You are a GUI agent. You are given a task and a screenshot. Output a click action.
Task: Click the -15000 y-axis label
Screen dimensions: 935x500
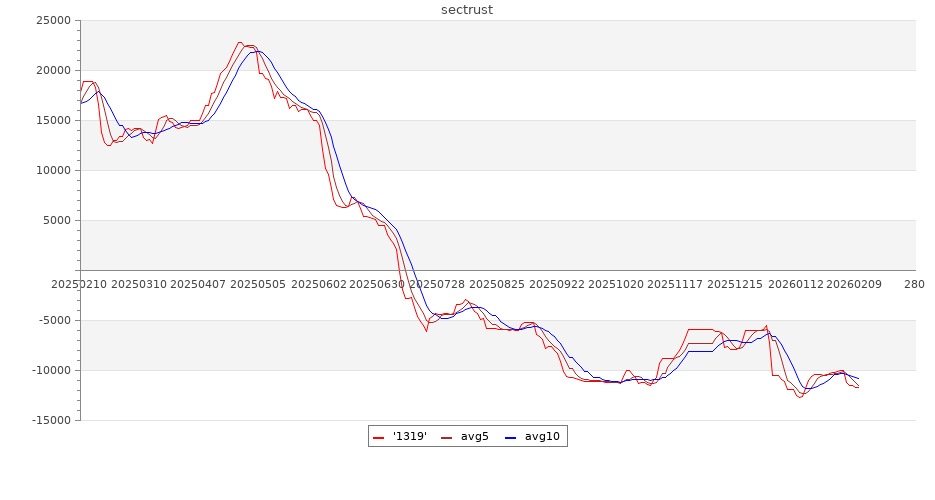pos(50,421)
